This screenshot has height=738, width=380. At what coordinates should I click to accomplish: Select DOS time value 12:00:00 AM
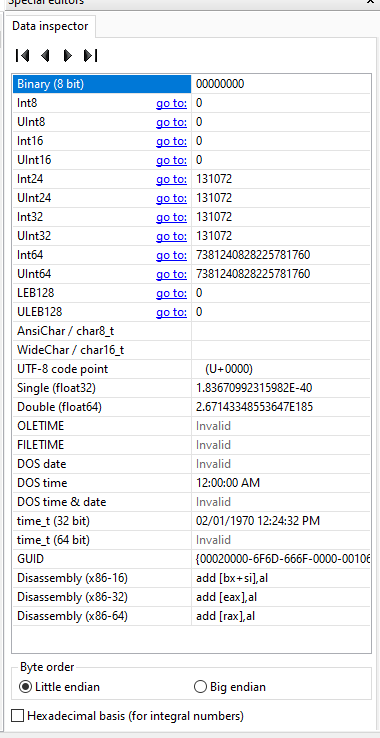(x=228, y=483)
